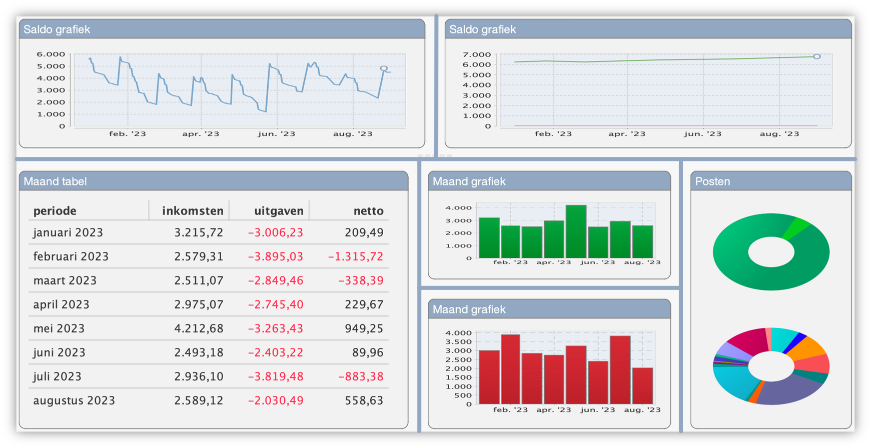Sort table by the inkomsten column header
870x448 pixels.
coord(187,211)
